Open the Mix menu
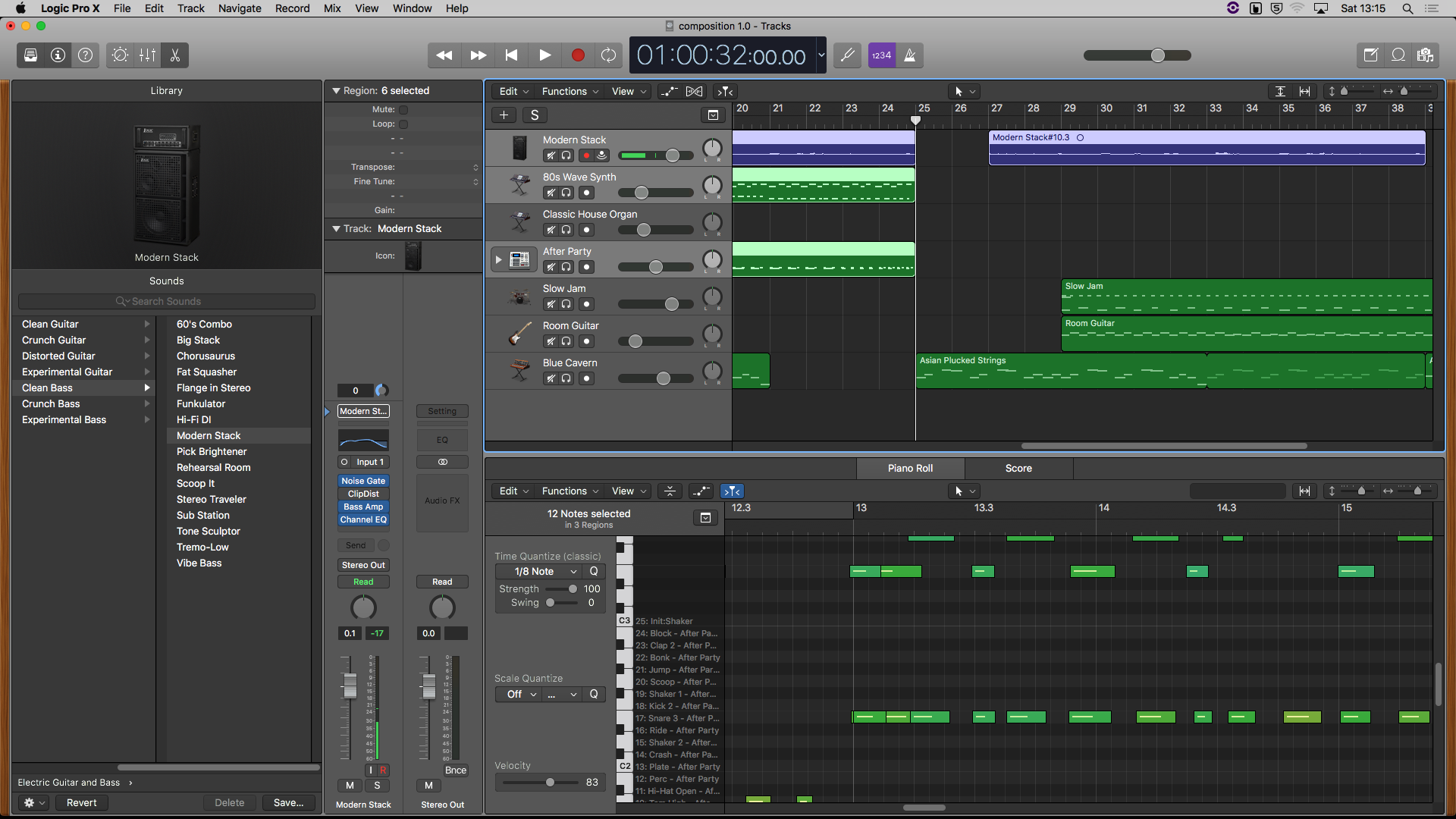Image resolution: width=1456 pixels, height=819 pixels. 332,8
